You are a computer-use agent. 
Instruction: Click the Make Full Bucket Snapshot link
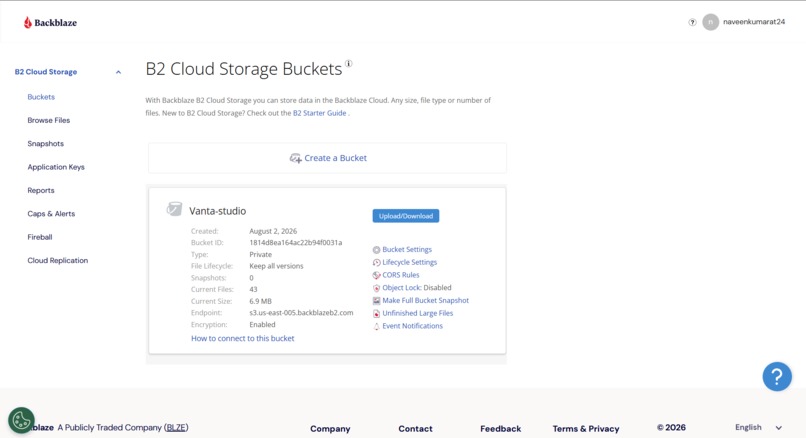426,300
